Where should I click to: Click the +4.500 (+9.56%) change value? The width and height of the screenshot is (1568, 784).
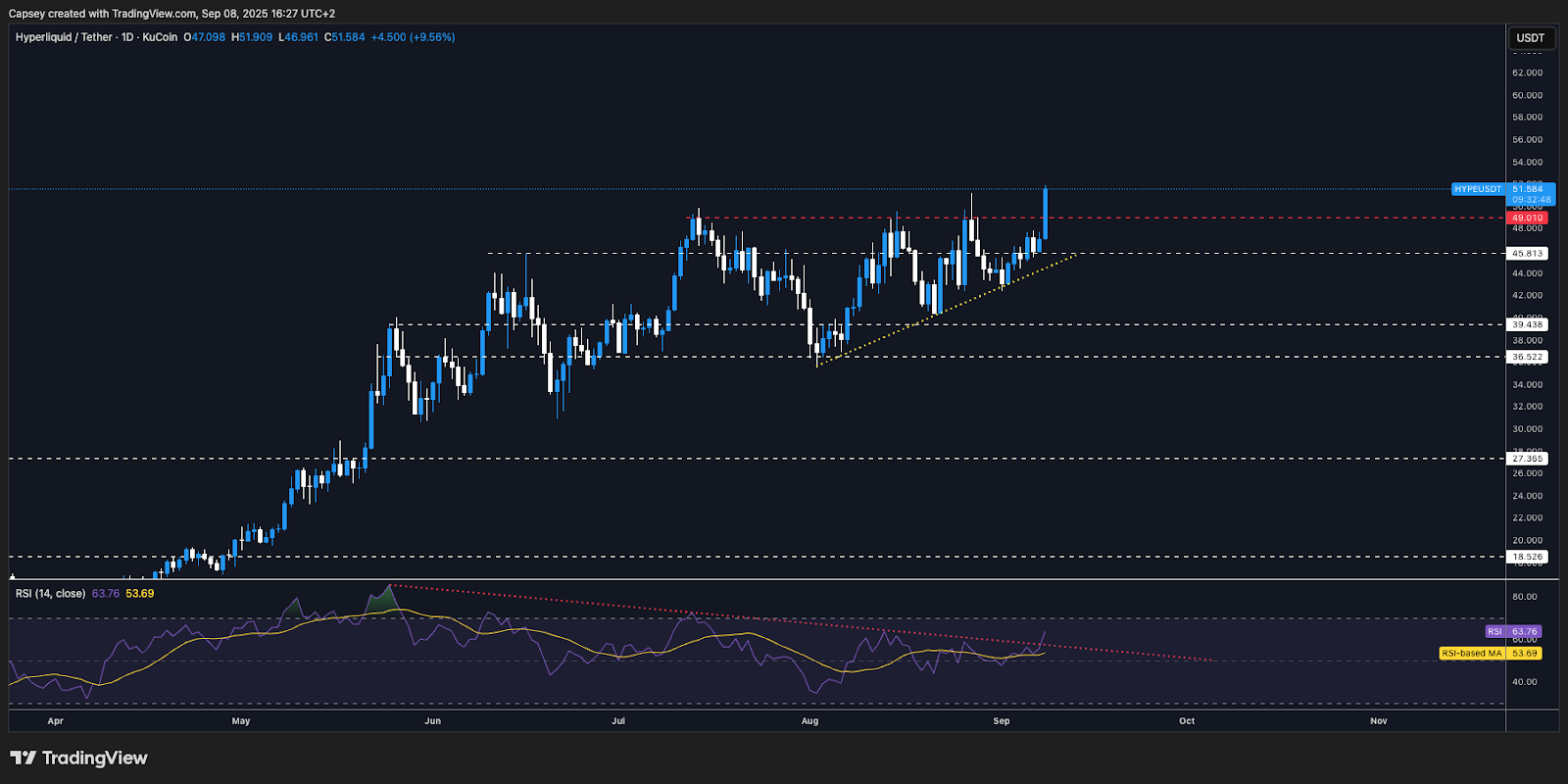pyautogui.click(x=413, y=37)
